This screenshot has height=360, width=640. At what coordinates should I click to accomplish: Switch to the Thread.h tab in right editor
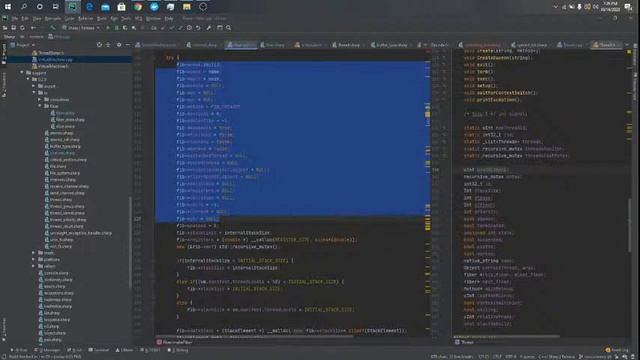tap(605, 45)
